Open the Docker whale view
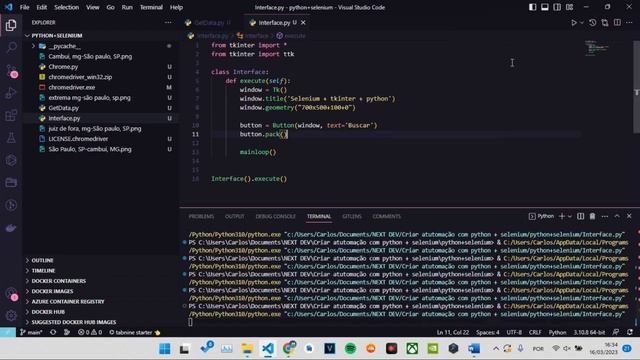Image resolution: width=640 pixels, height=360 pixels. coord(11,228)
